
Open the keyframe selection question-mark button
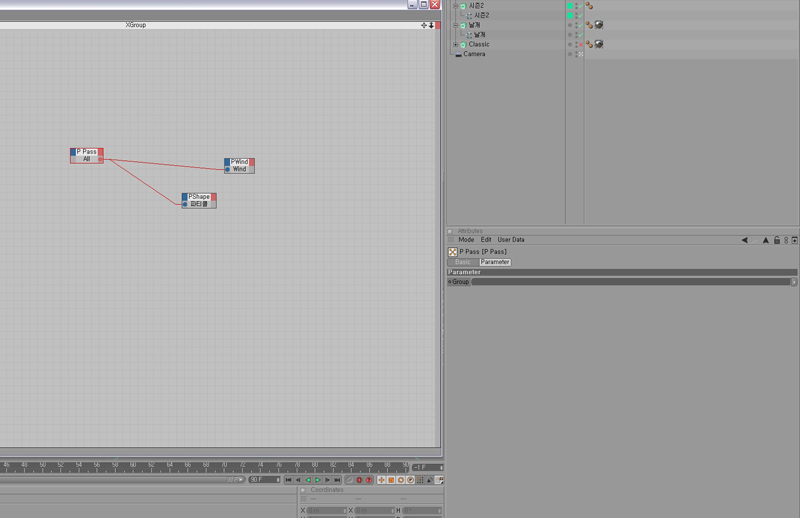pyautogui.click(x=369, y=480)
